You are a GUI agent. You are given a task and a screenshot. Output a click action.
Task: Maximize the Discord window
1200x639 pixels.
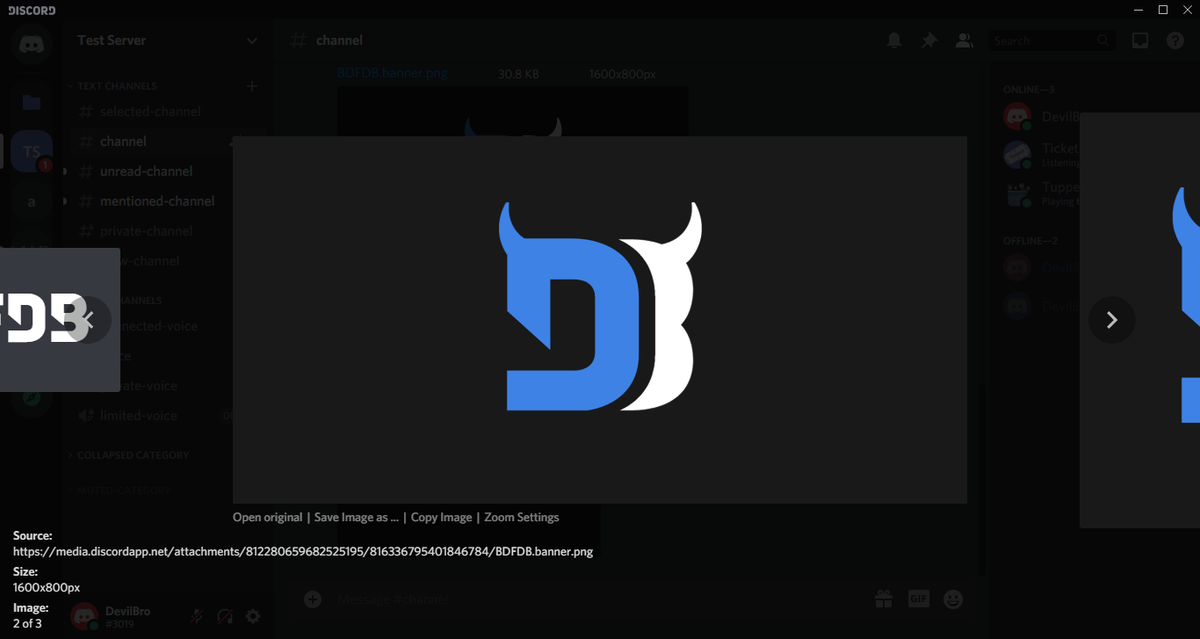[1163, 9]
